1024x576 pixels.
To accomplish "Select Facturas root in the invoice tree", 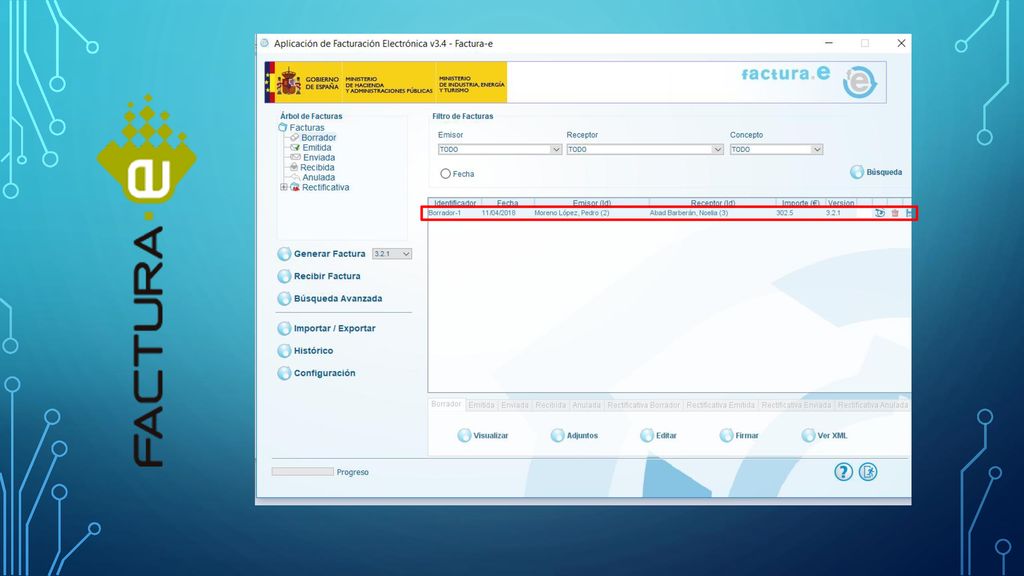I will pos(306,127).
